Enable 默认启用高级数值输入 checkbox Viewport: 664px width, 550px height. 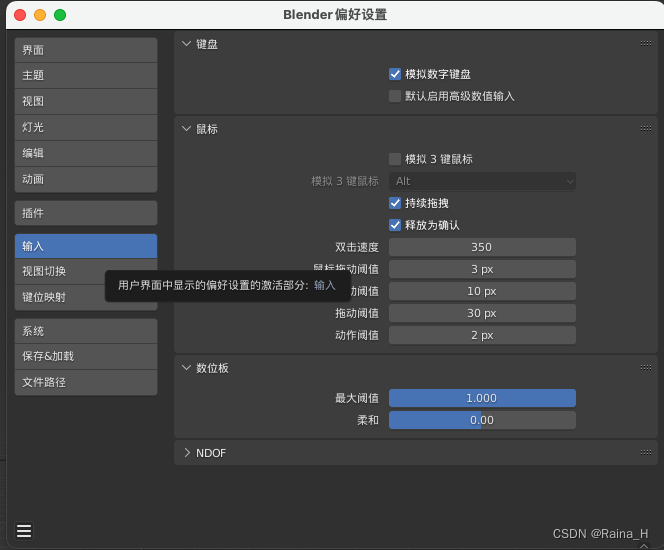[395, 96]
